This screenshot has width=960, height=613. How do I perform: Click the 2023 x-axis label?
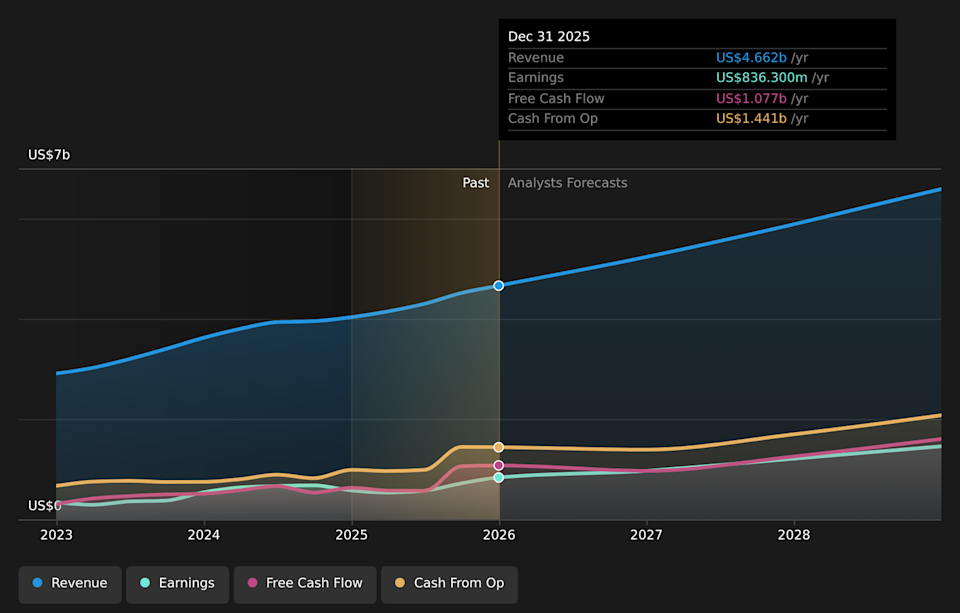click(56, 535)
